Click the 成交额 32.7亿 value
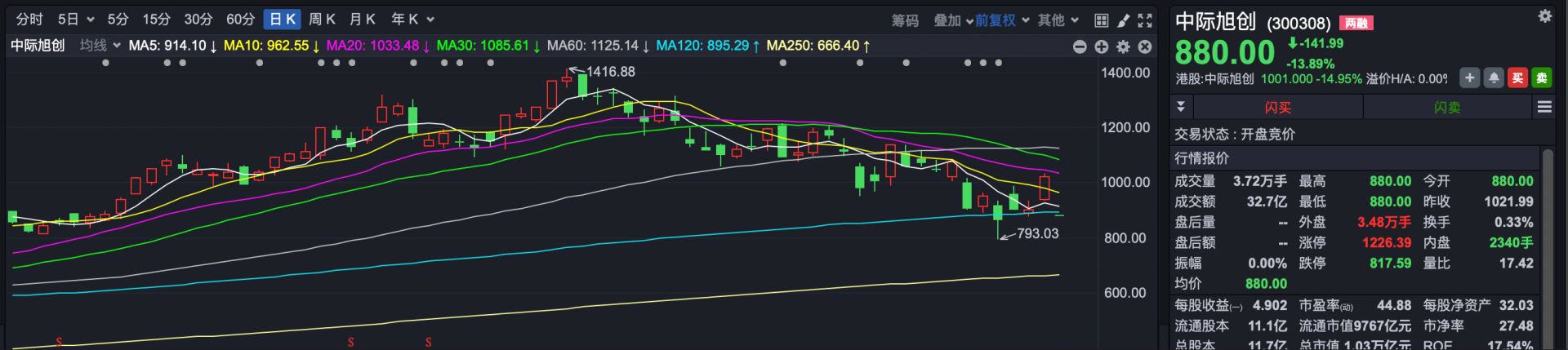Screen dimensions: 1568x350 (x=1267, y=202)
